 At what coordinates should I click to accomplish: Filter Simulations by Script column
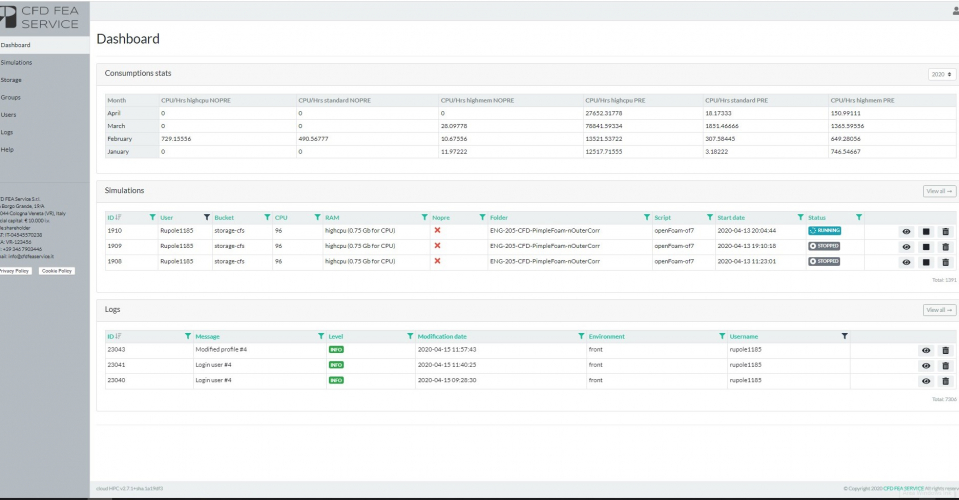coord(709,217)
